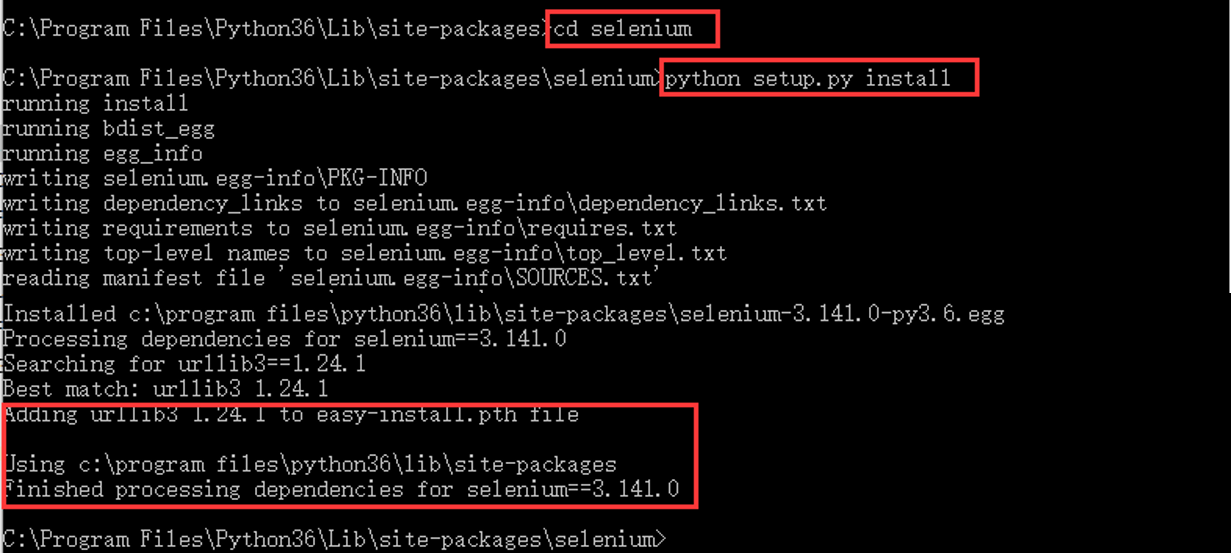Click the final empty command prompt line
This screenshot has height=553, width=1231.
(x=330, y=539)
